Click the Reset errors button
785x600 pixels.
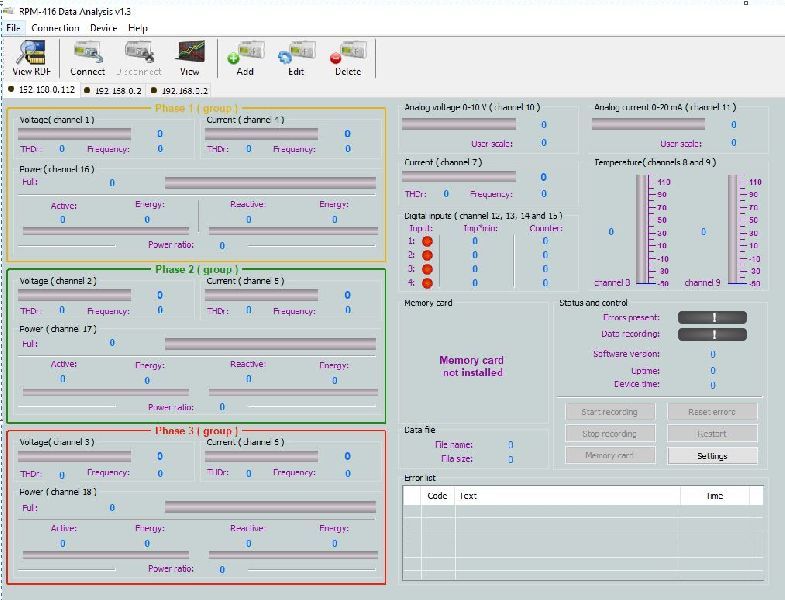[712, 412]
